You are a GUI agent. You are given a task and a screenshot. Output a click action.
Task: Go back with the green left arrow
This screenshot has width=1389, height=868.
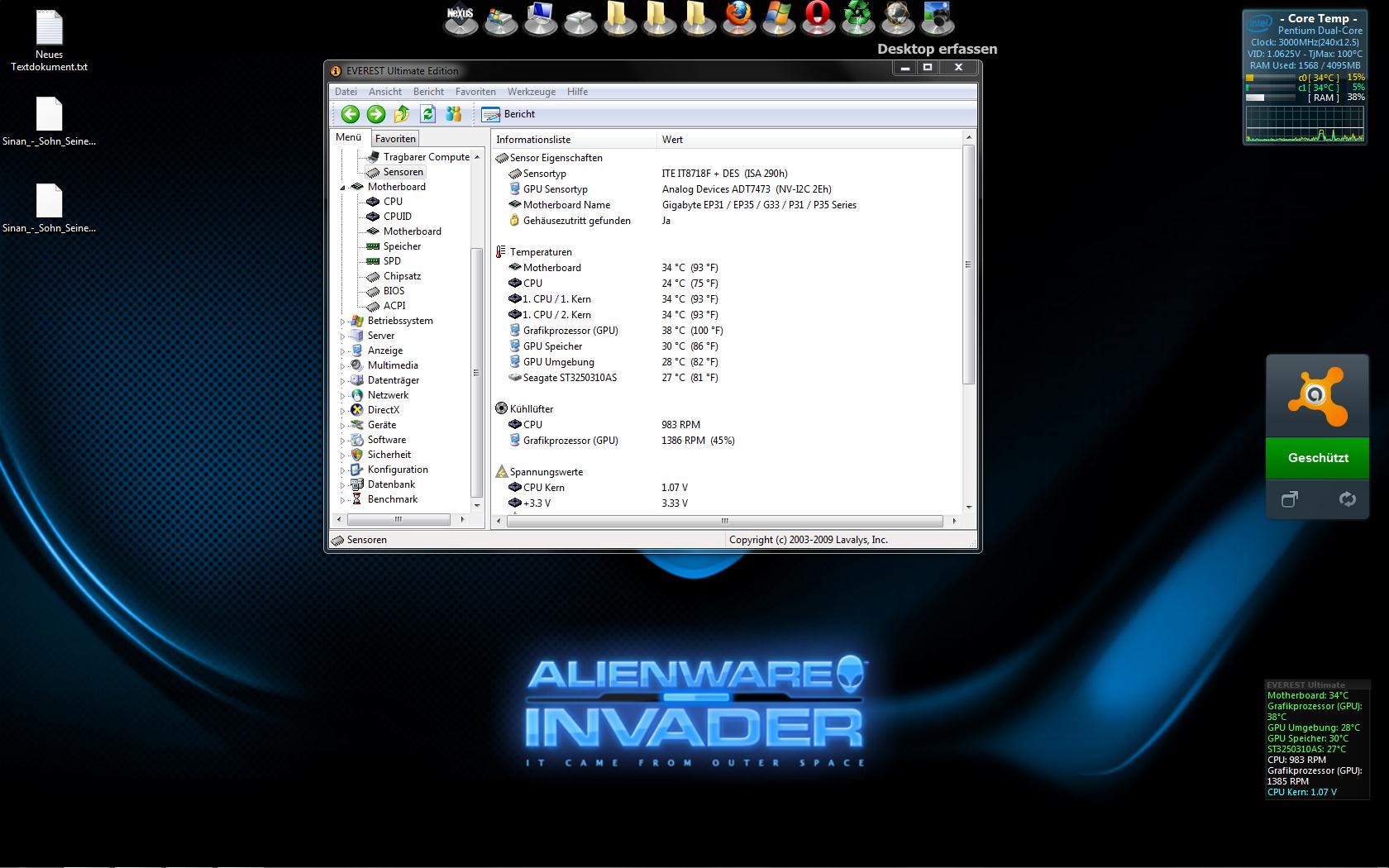[350, 114]
